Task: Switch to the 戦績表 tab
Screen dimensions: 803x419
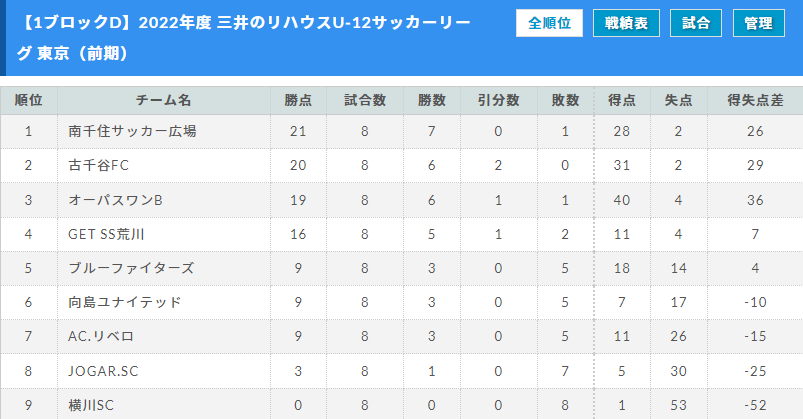Action: (626, 23)
